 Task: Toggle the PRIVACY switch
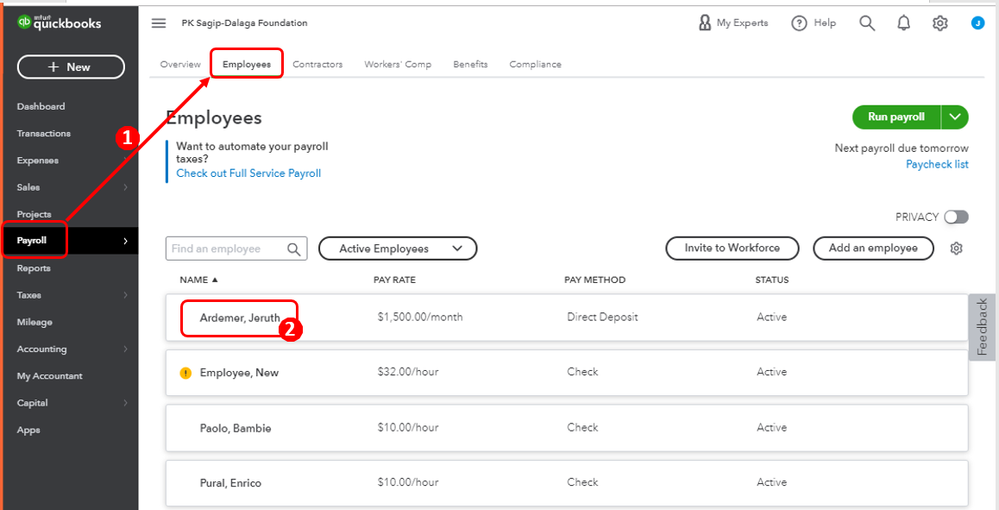click(956, 217)
